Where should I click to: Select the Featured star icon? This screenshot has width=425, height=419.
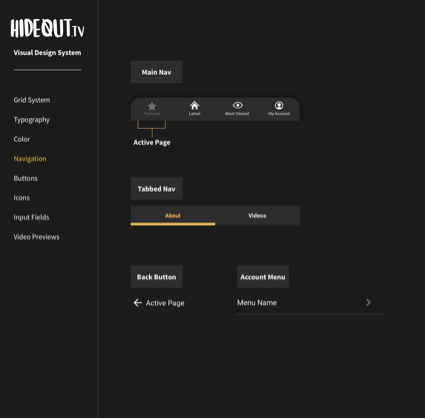click(x=152, y=106)
